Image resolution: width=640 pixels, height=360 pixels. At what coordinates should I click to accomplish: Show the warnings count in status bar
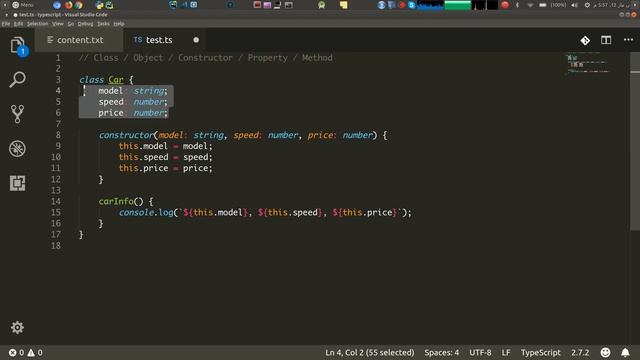tap(35, 352)
